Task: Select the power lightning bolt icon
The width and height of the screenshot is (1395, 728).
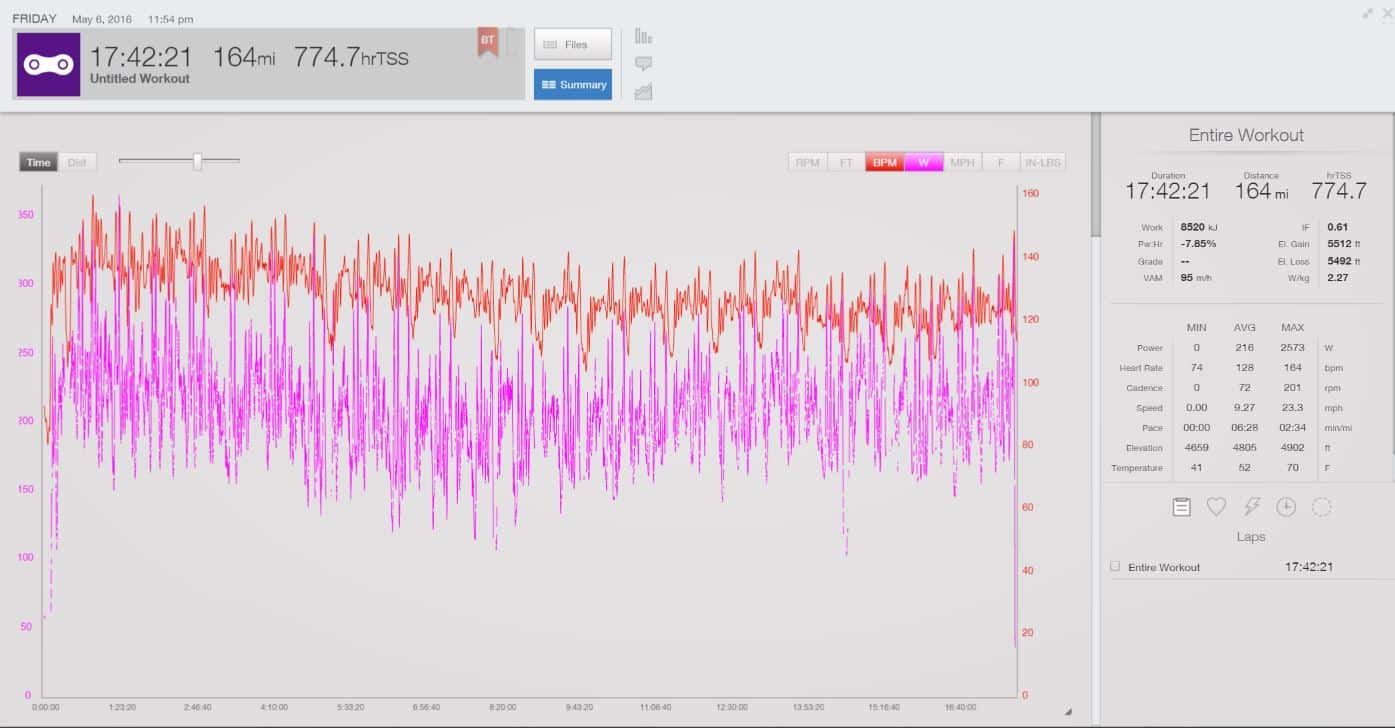Action: click(1252, 507)
